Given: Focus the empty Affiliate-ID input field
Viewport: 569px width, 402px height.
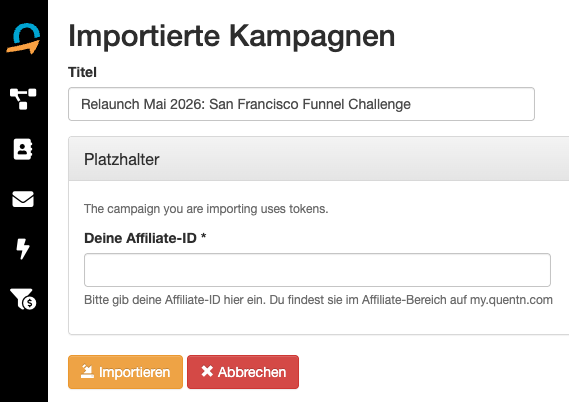Looking at the screenshot, I should (x=318, y=270).
